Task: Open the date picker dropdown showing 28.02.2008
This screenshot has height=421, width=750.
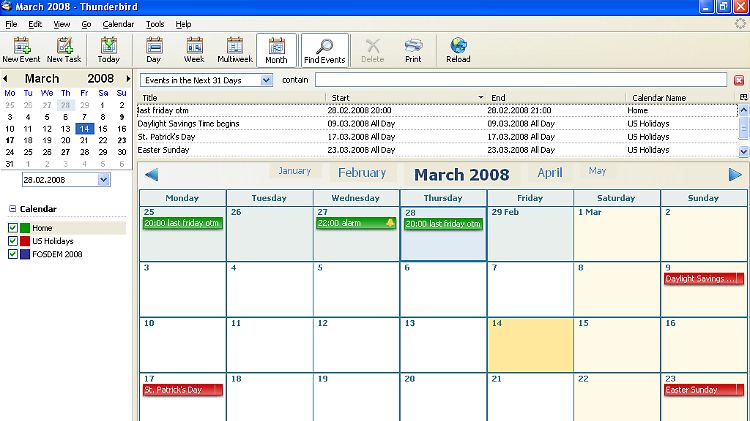Action: tap(104, 180)
